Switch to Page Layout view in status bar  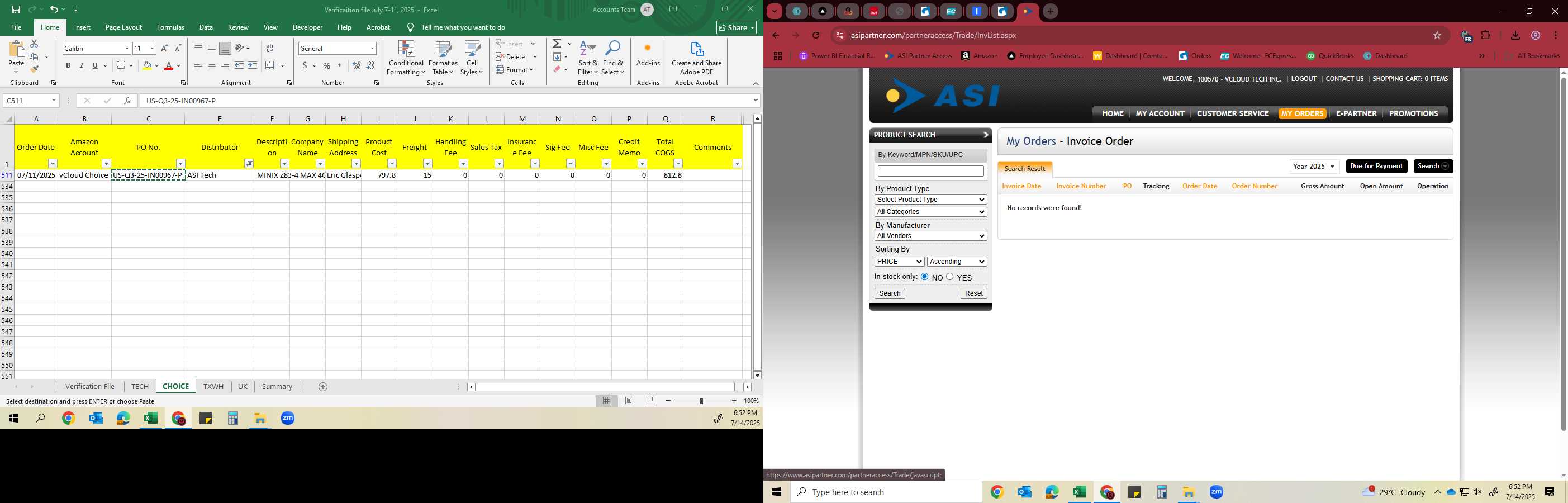(629, 401)
